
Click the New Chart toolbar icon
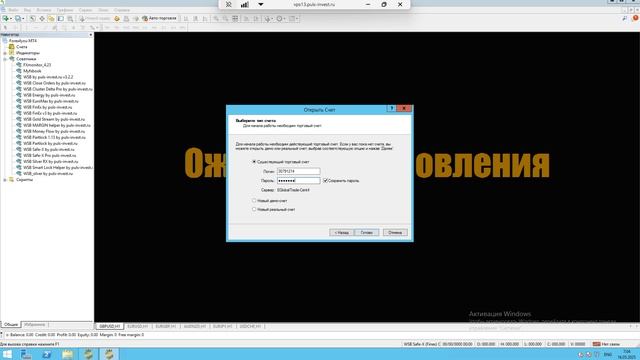(x=6, y=18)
